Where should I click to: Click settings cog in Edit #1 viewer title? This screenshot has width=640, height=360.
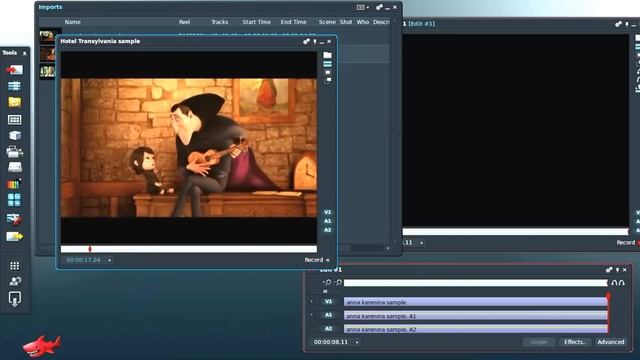point(618,24)
